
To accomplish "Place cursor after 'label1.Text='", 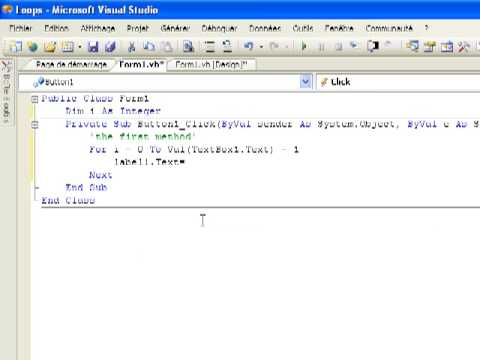I will pos(185,162).
